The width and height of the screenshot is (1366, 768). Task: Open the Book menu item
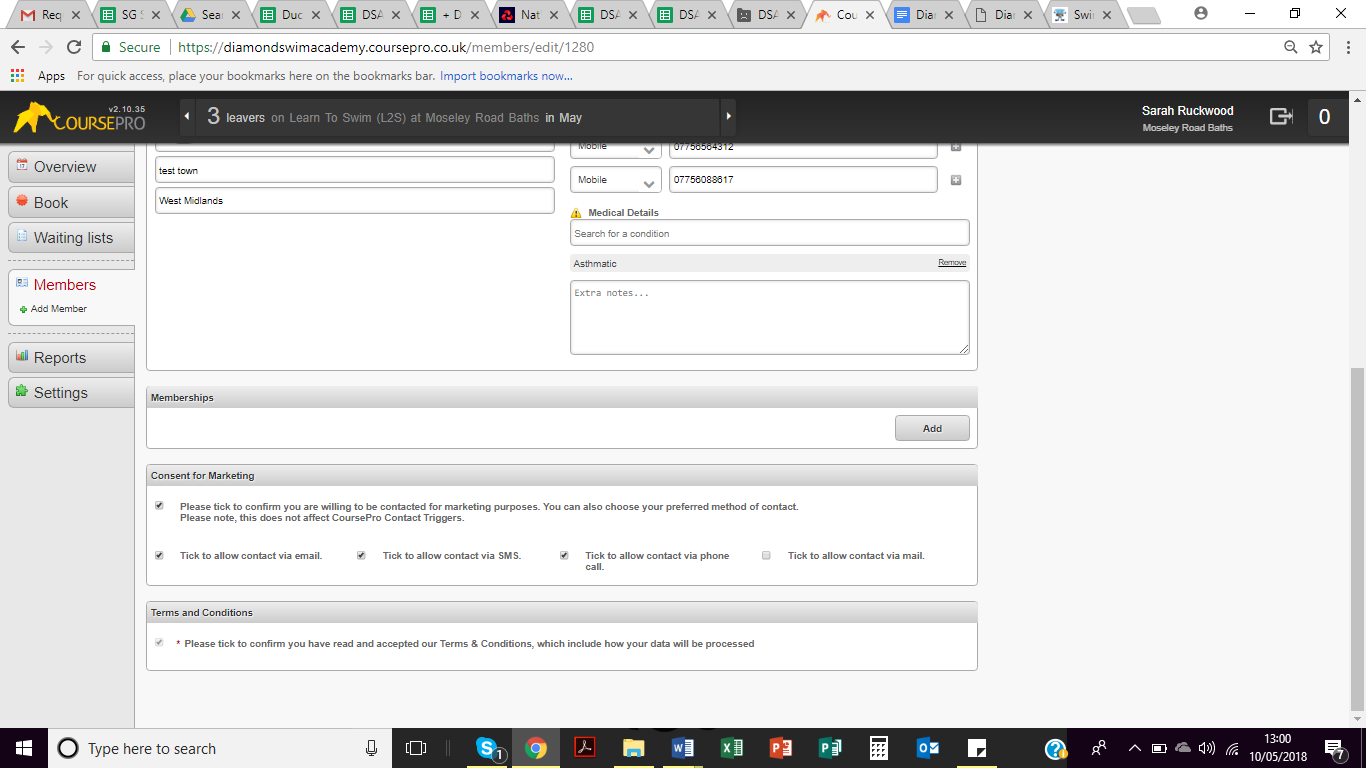coord(71,202)
